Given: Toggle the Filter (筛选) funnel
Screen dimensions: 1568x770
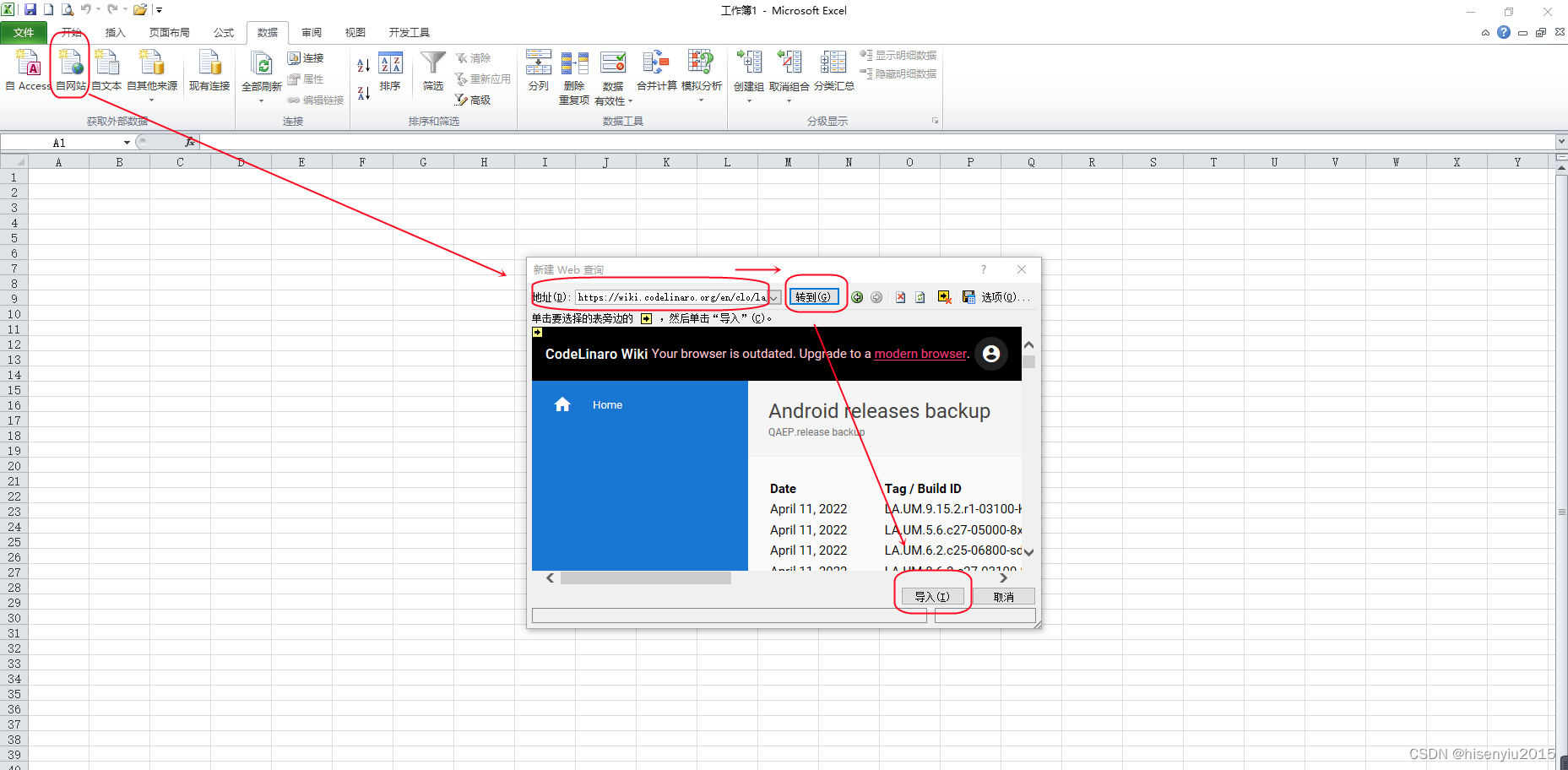Looking at the screenshot, I should click(433, 71).
